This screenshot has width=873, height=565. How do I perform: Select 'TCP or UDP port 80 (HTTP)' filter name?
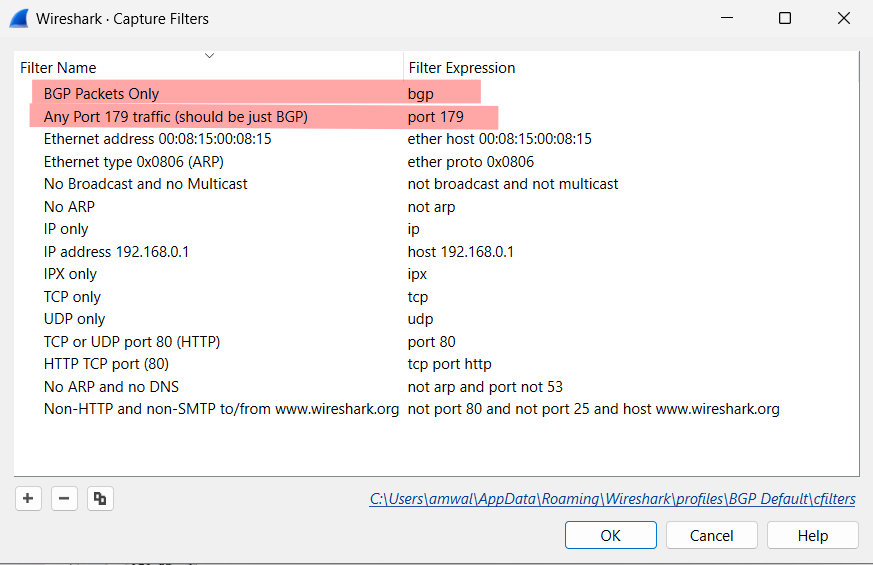132,342
